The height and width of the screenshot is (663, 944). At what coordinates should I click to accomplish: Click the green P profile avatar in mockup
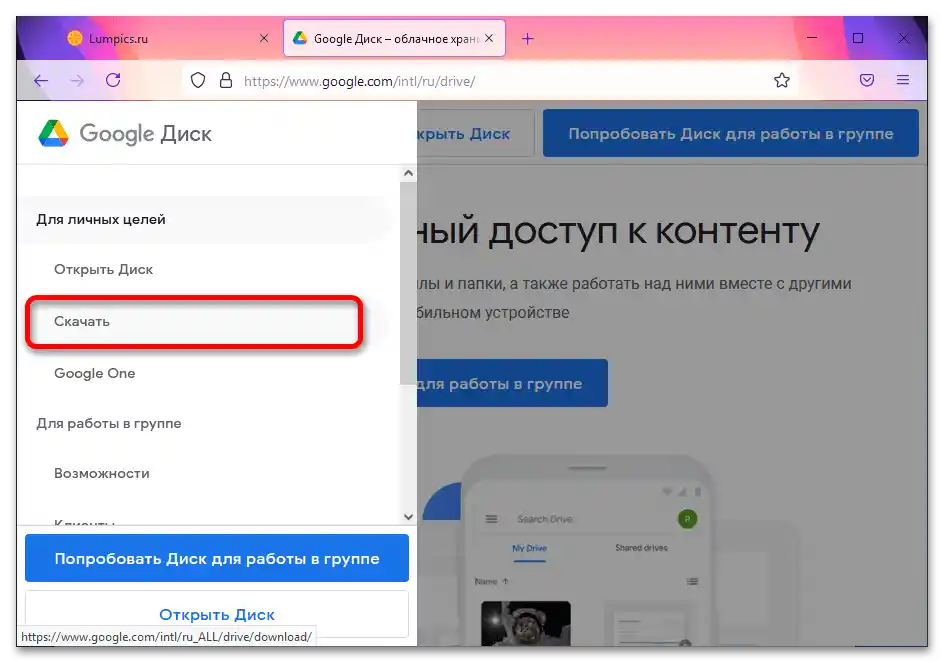(x=688, y=519)
